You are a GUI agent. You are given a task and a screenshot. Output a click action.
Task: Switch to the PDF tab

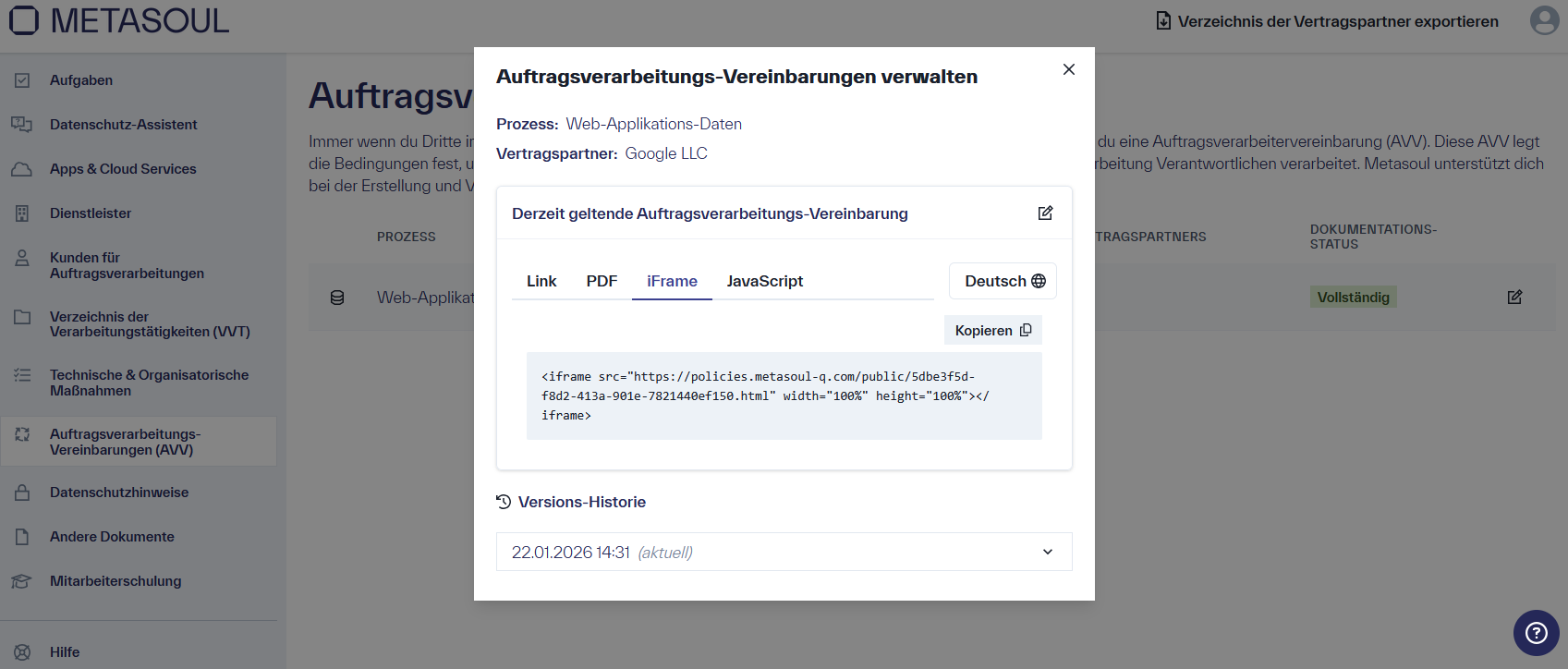coord(602,281)
